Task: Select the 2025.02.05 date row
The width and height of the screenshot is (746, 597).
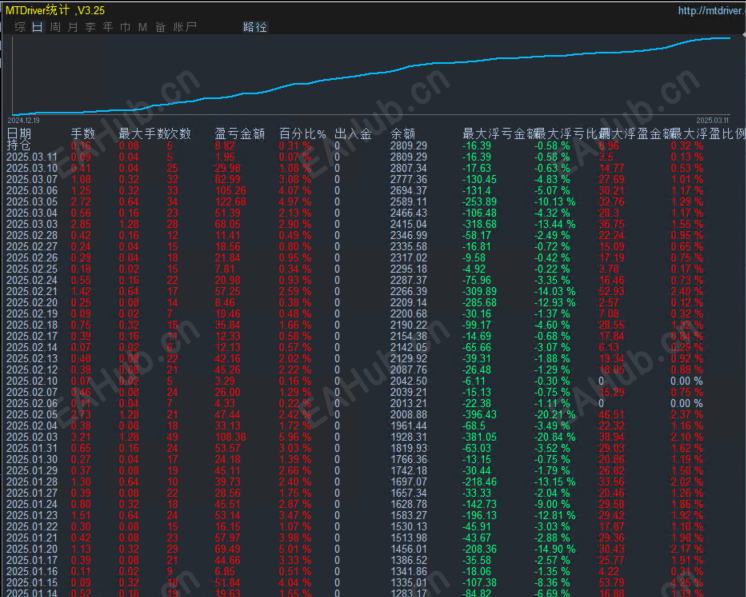Action: point(32,414)
